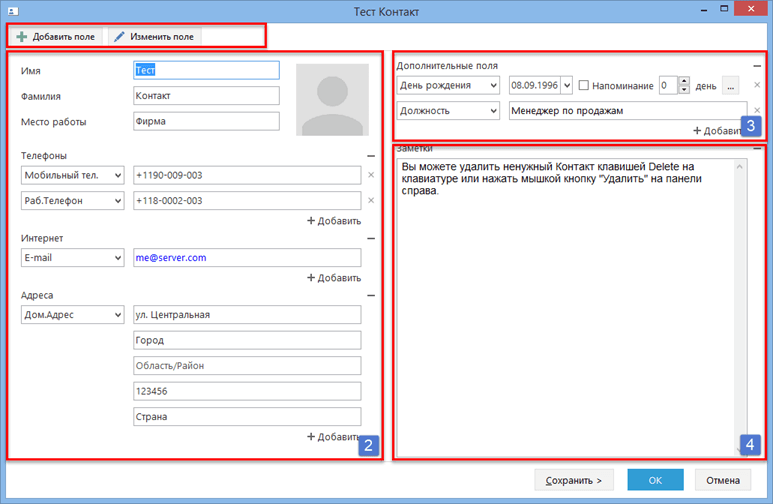
Task: Click the Телефоны section label
Action: tap(44, 156)
